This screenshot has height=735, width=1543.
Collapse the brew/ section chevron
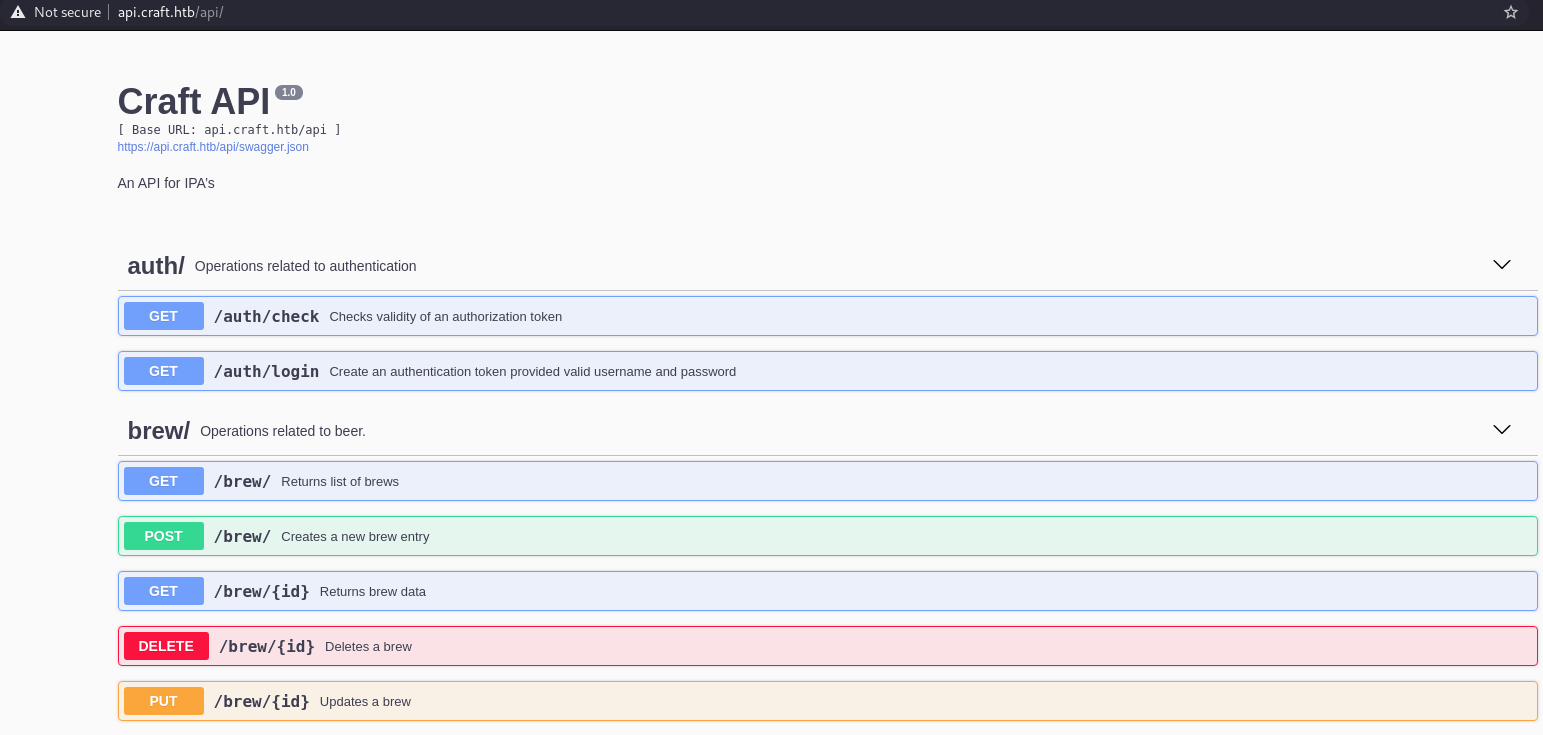[x=1501, y=430]
